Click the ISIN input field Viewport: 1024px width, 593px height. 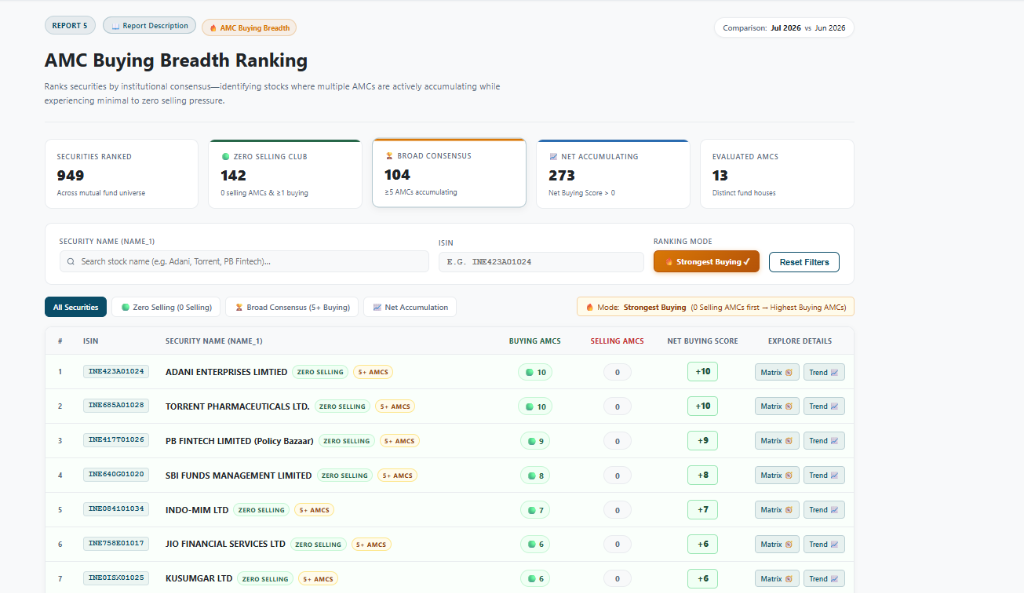pos(541,262)
